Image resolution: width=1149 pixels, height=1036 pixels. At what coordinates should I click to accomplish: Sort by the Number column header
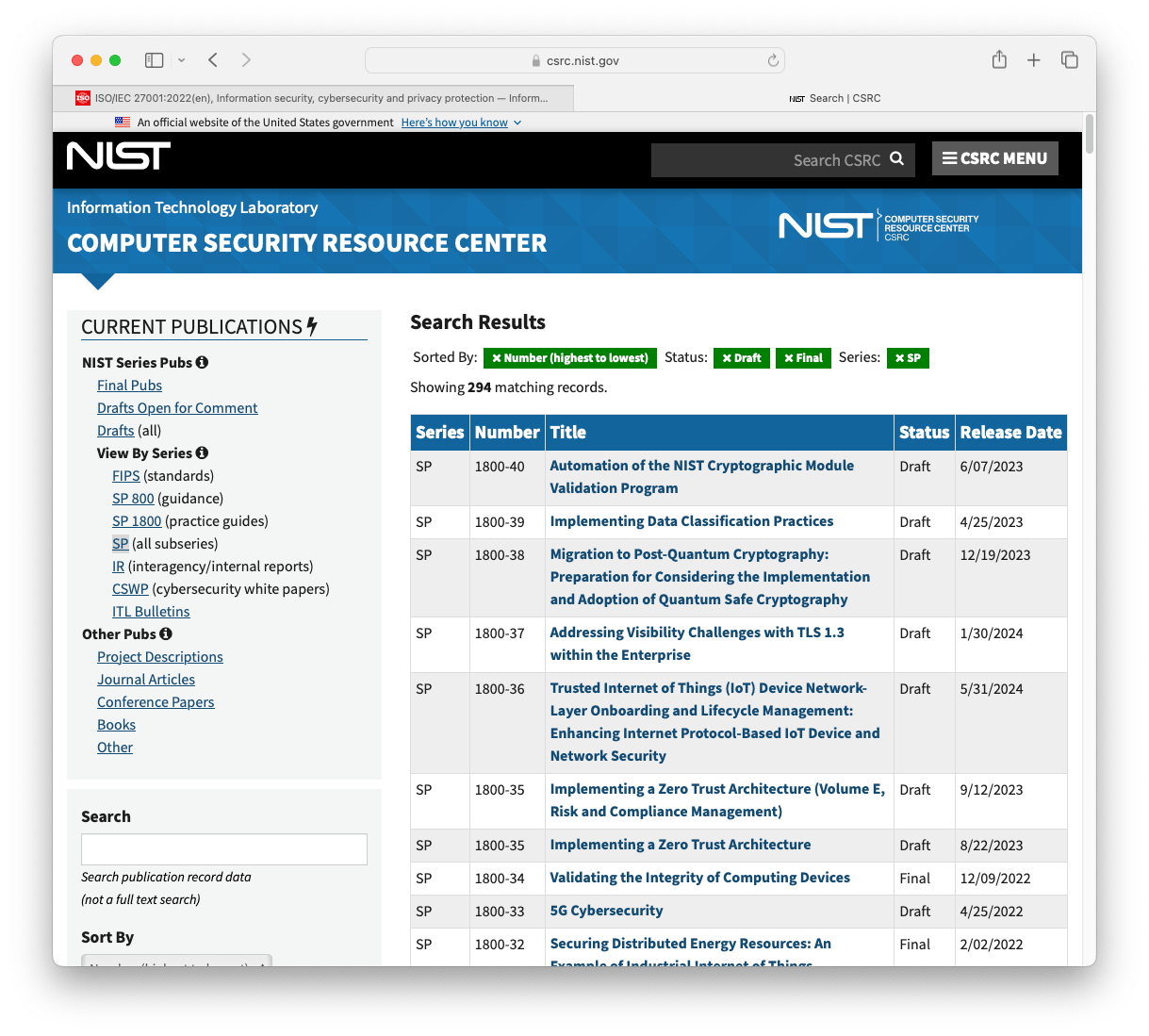point(507,433)
